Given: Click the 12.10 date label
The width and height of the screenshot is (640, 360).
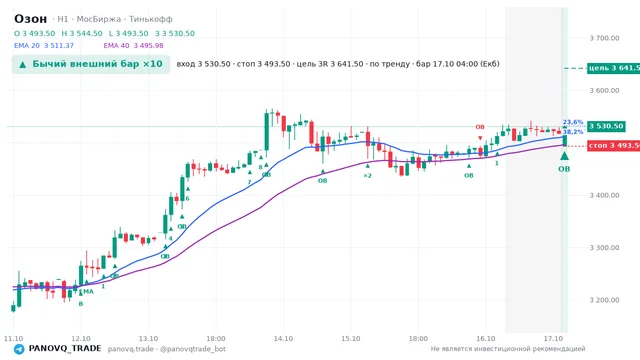Looking at the screenshot, I should pyautogui.click(x=81, y=339).
